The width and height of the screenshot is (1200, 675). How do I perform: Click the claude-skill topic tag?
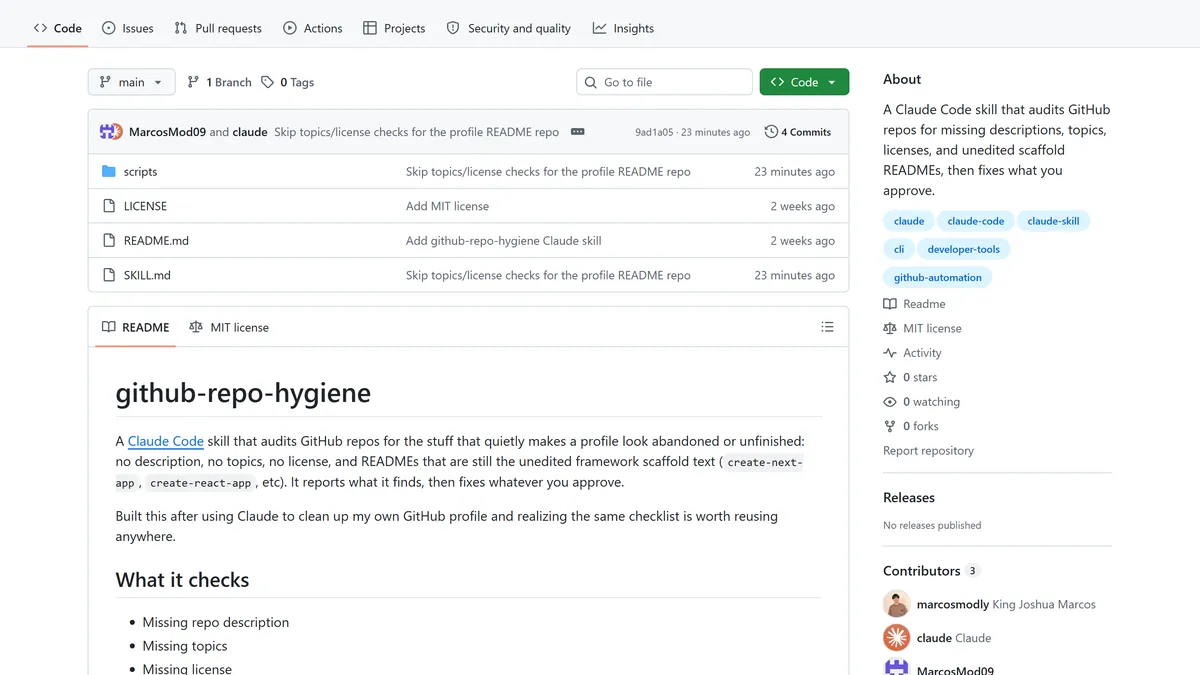1053,221
